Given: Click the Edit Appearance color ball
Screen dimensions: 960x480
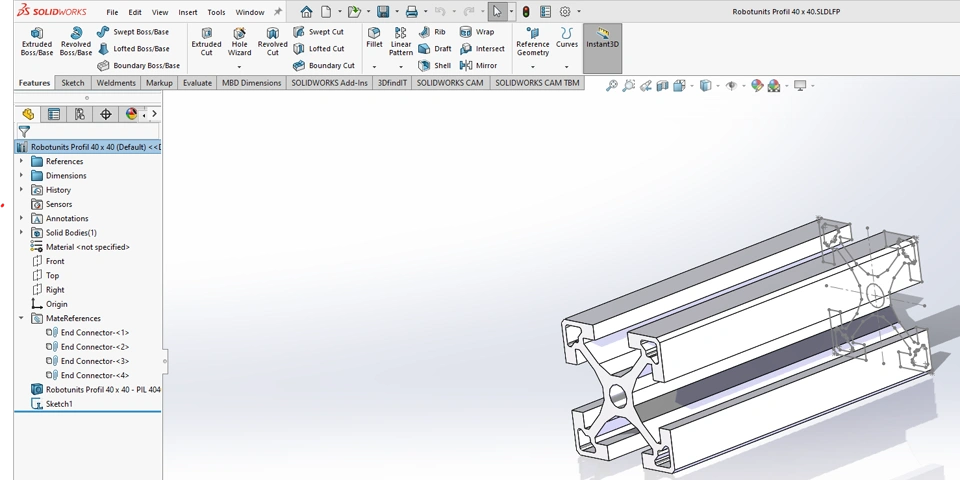Looking at the screenshot, I should [x=757, y=86].
